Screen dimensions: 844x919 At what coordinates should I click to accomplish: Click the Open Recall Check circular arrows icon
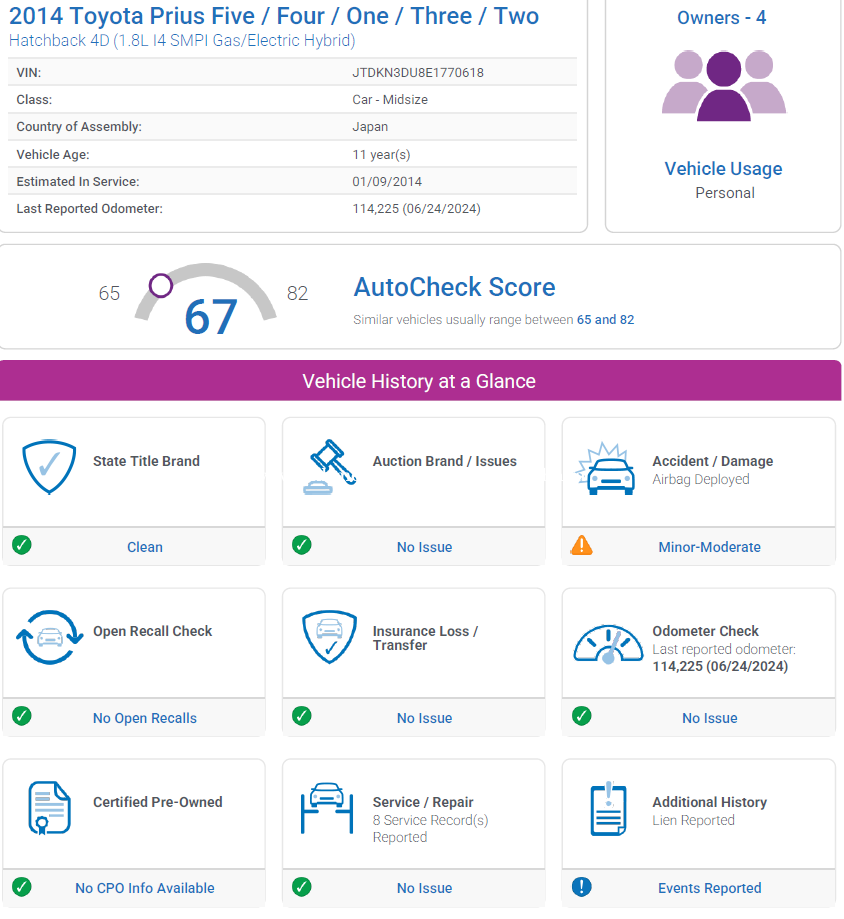[49, 637]
